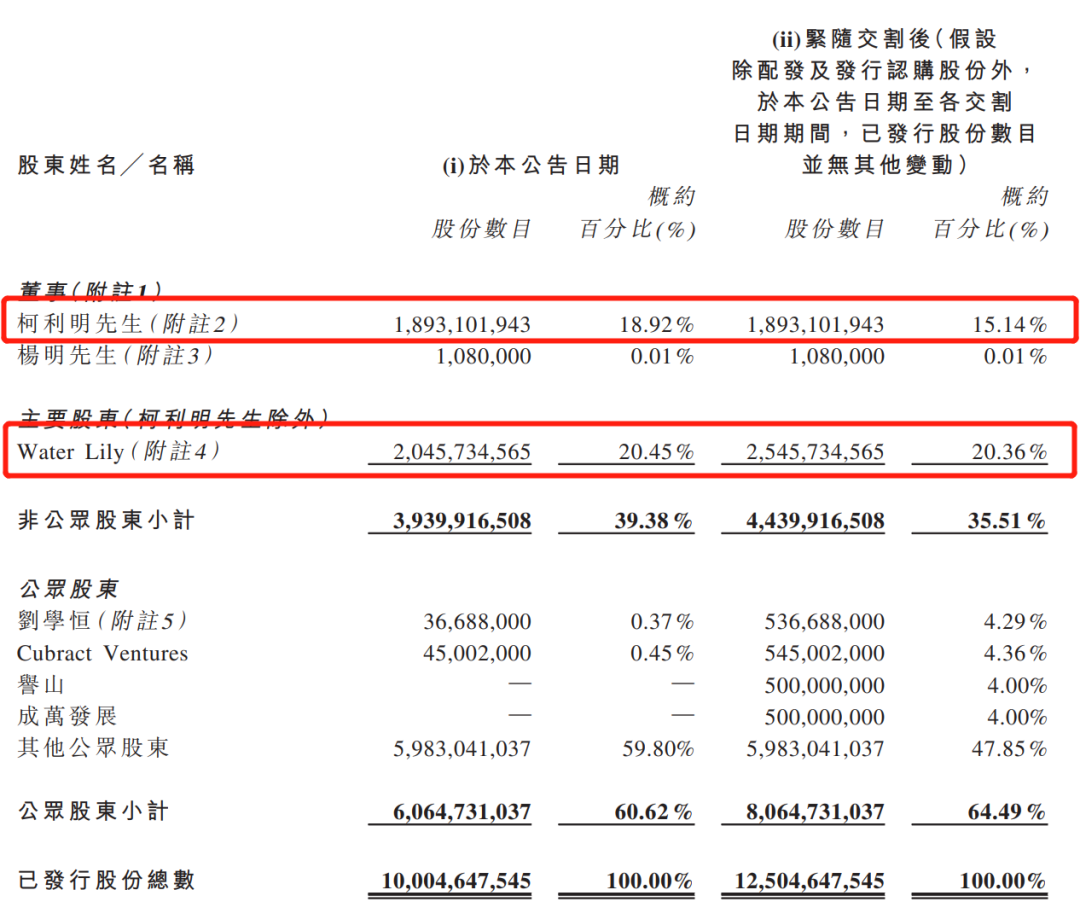Select the 股東姓名/名稱 column header
Image resolution: width=1080 pixels, height=919 pixels.
[x=106, y=165]
